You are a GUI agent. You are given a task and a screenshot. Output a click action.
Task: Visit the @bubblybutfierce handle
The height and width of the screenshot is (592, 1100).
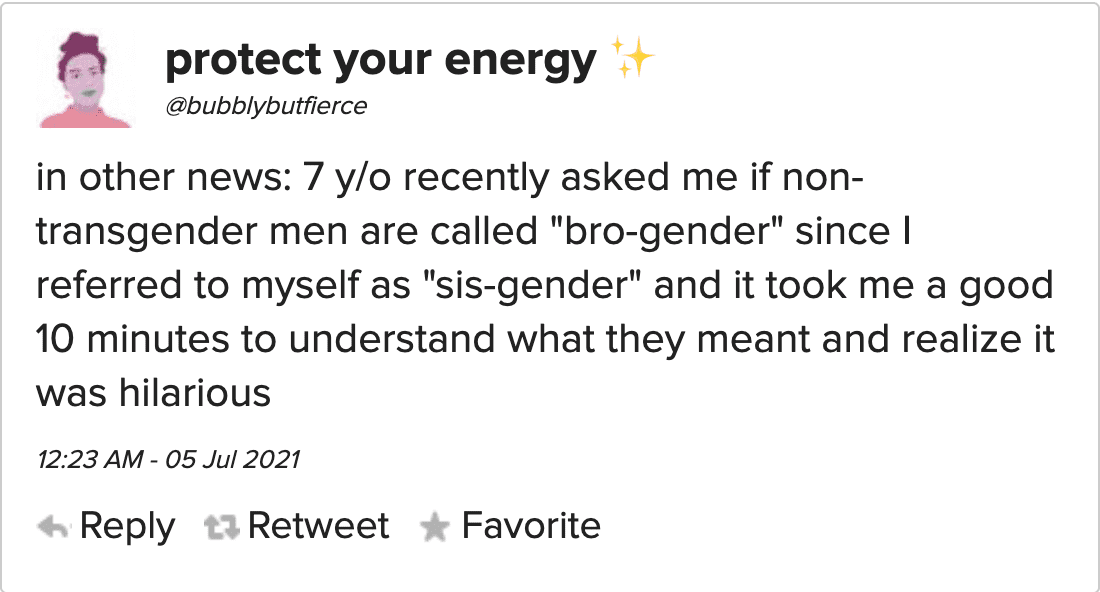click(266, 106)
